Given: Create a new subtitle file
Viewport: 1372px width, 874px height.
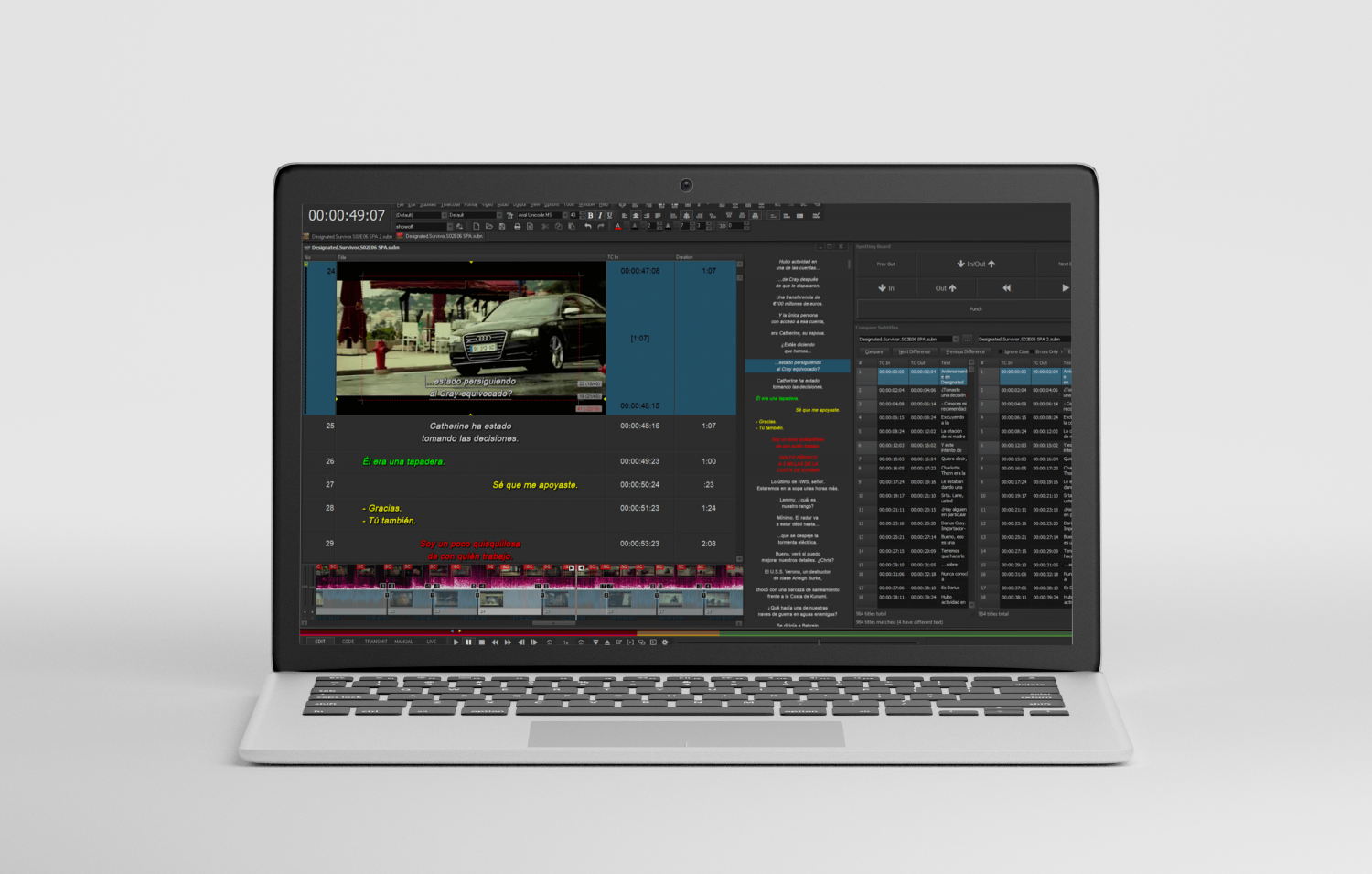Looking at the screenshot, I should click(477, 226).
